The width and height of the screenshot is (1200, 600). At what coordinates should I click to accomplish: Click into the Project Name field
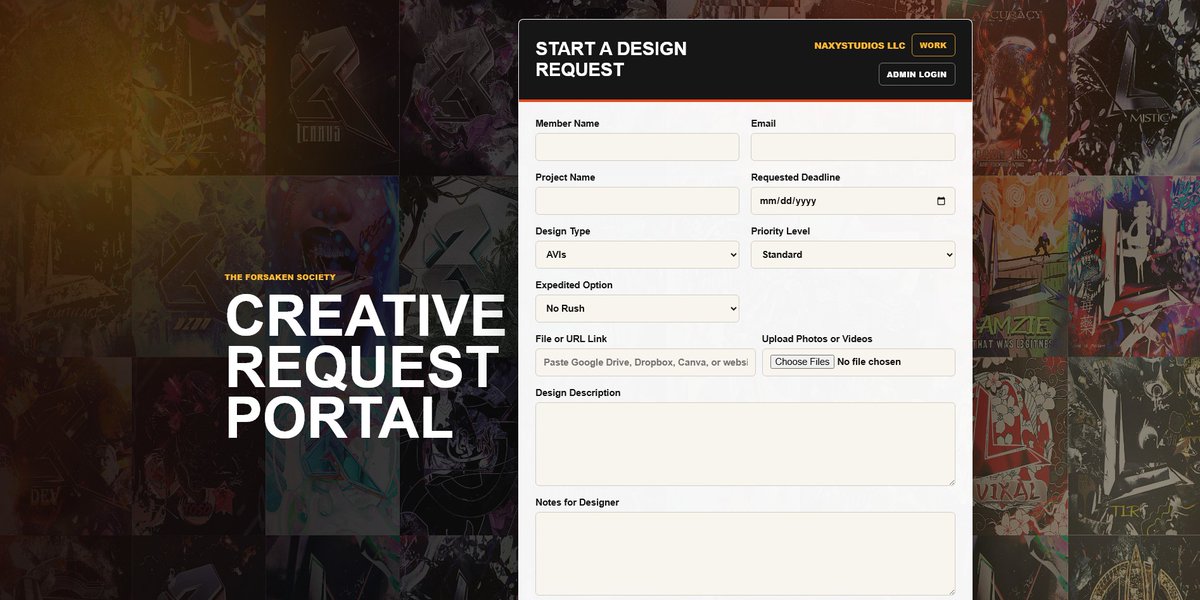[637, 201]
